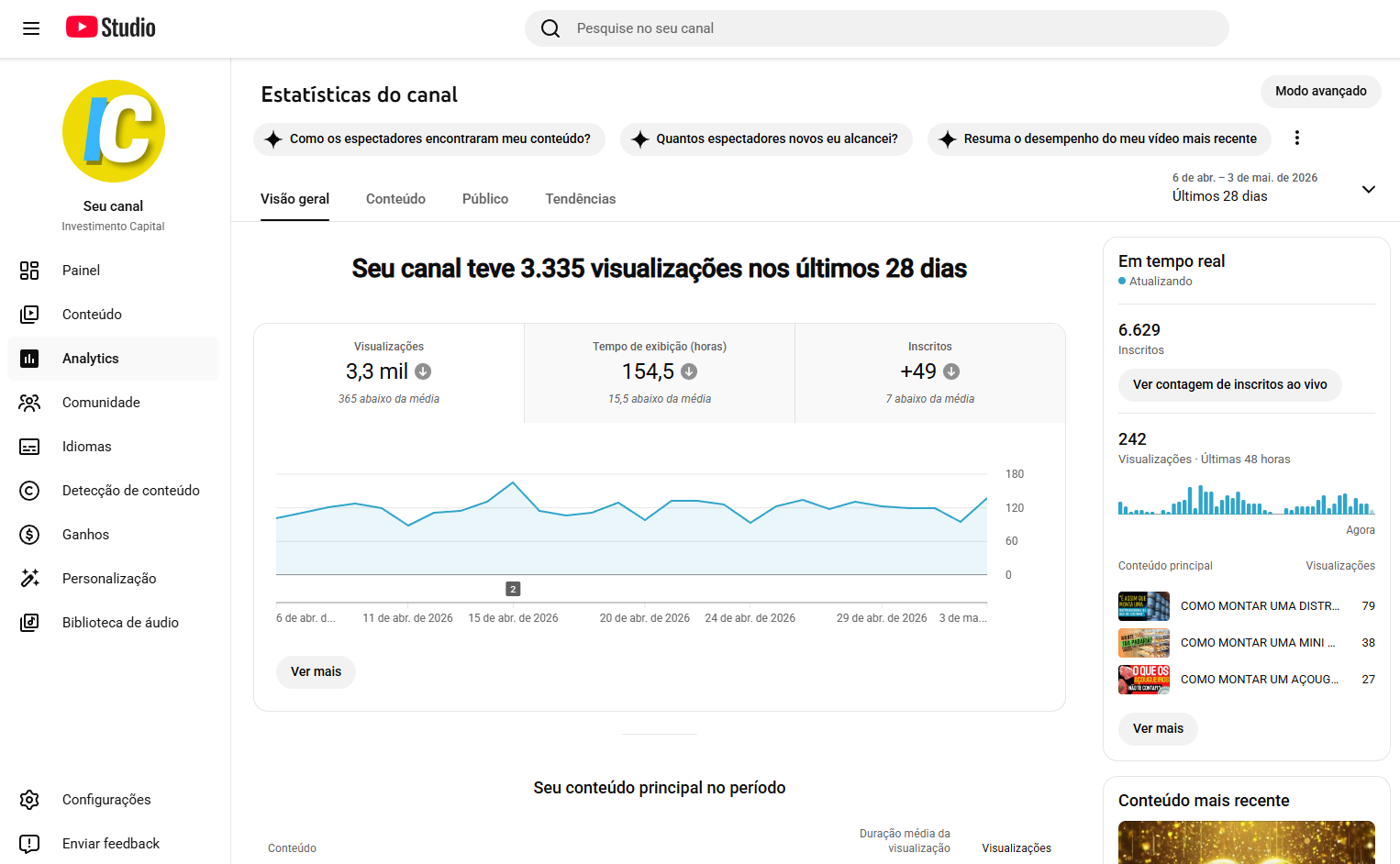
Task: Click Ver contagem de inscritos ao vivo
Action: coord(1230,385)
